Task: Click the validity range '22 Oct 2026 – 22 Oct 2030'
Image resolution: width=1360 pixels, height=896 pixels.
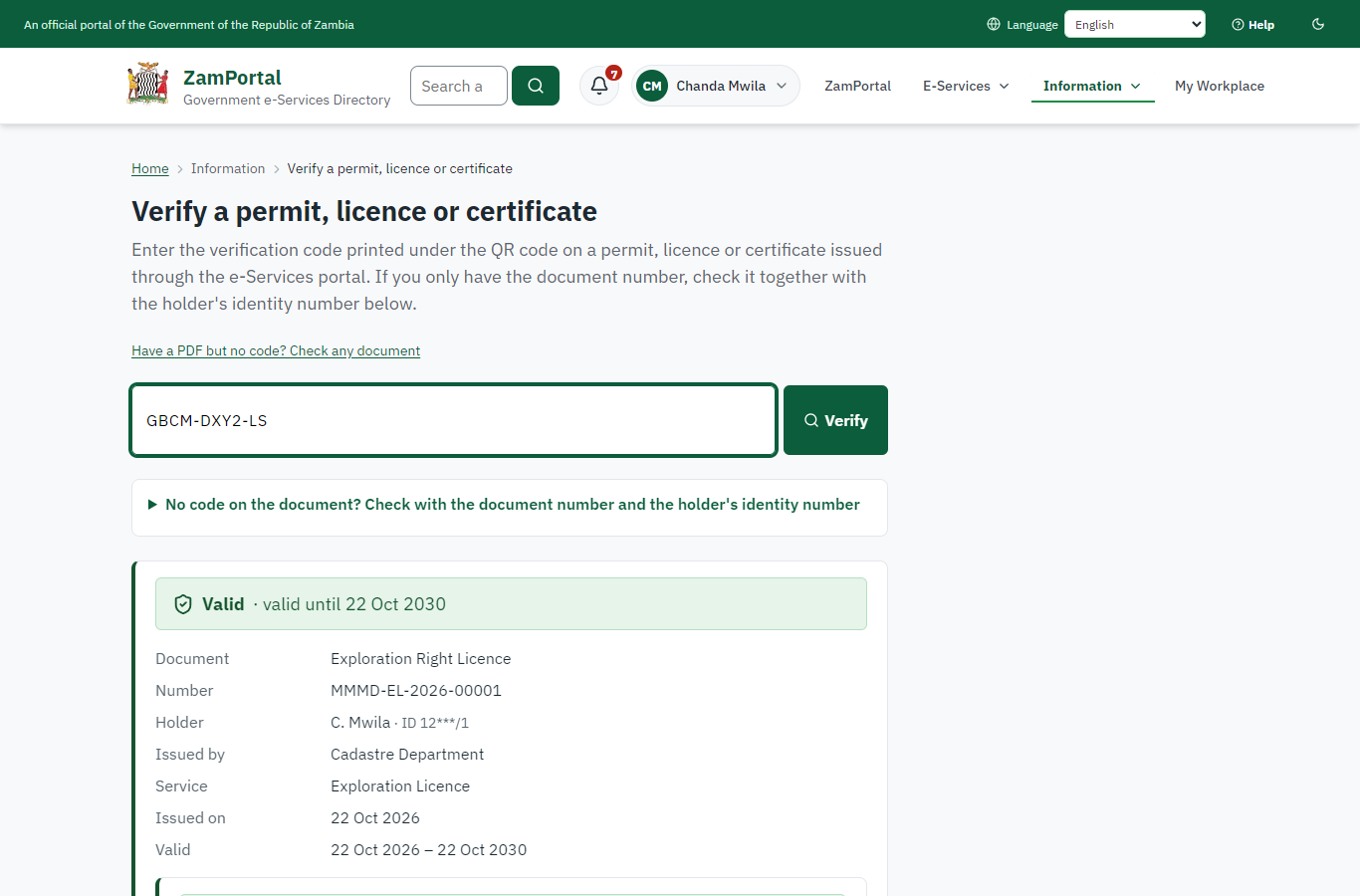Action: [428, 849]
